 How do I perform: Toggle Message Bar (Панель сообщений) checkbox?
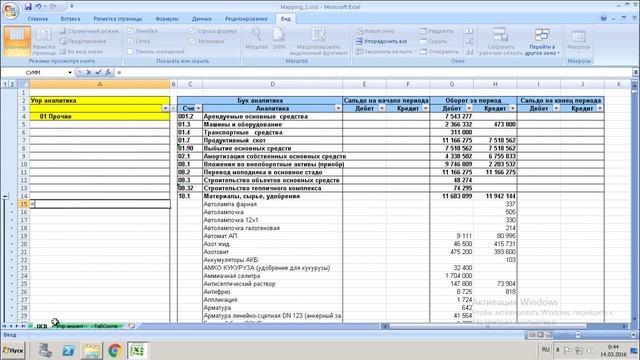[x=130, y=52]
